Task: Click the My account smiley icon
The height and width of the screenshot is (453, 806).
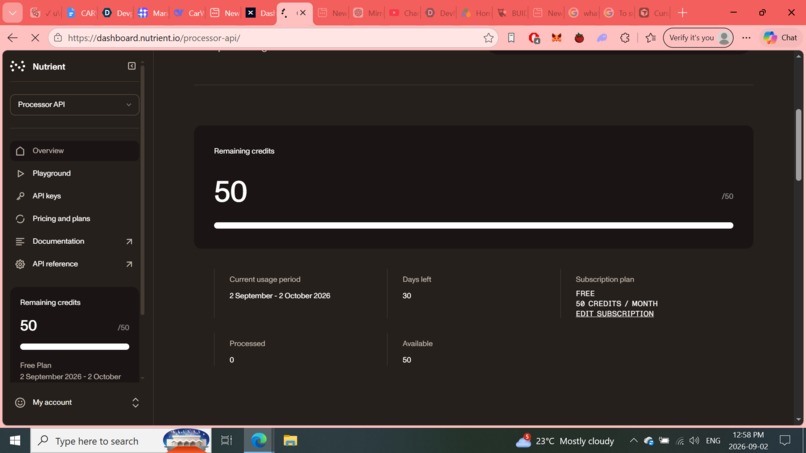Action: tap(20, 402)
